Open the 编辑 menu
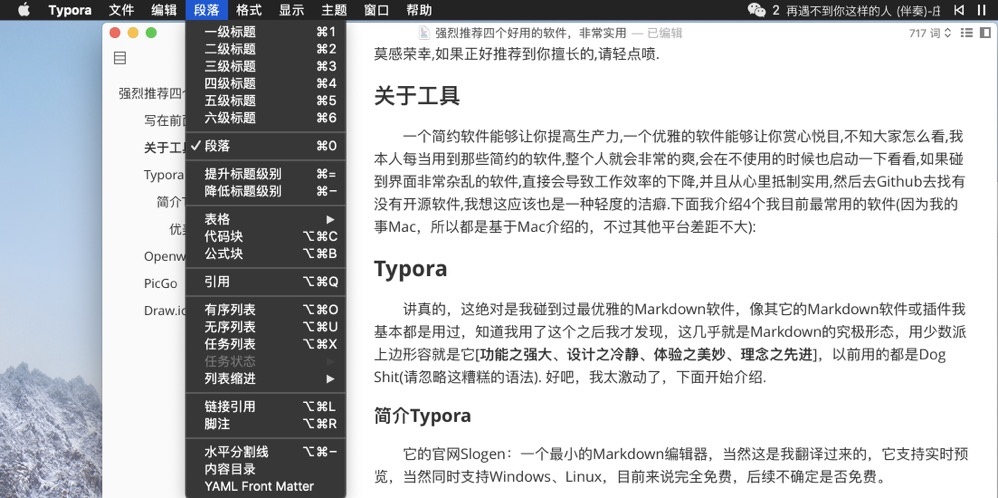998x498 pixels. (164, 10)
